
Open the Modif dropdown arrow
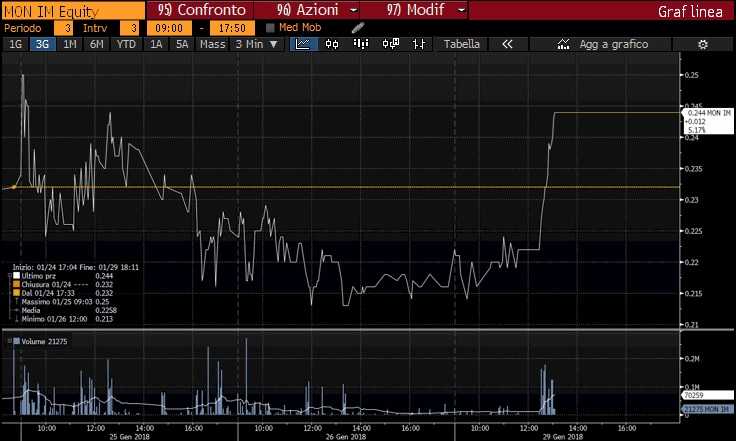(x=460, y=10)
